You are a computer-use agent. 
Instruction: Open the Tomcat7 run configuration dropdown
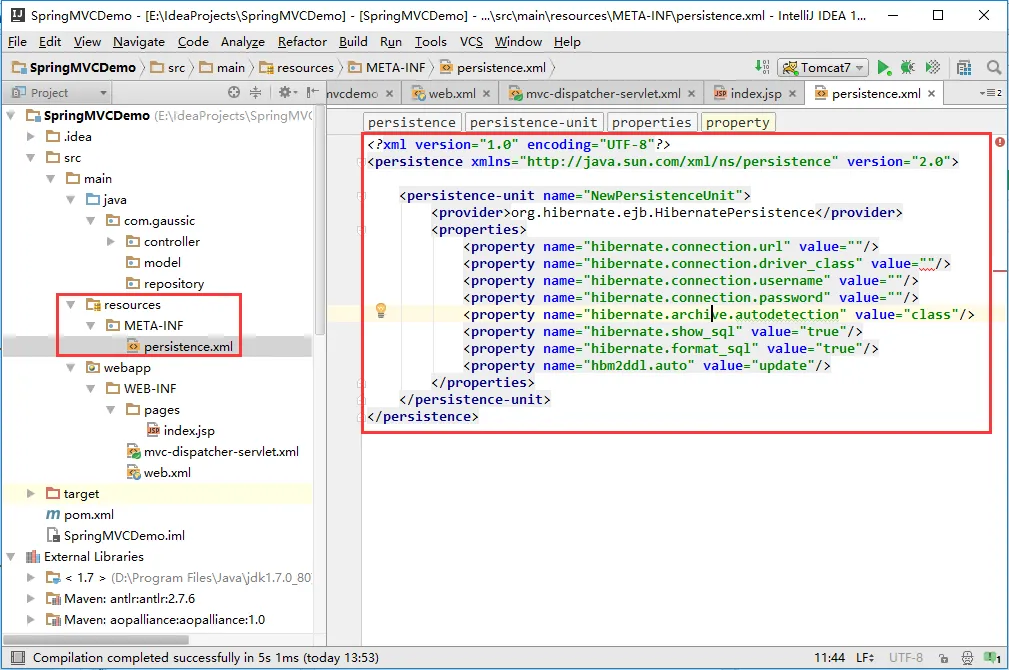[823, 68]
